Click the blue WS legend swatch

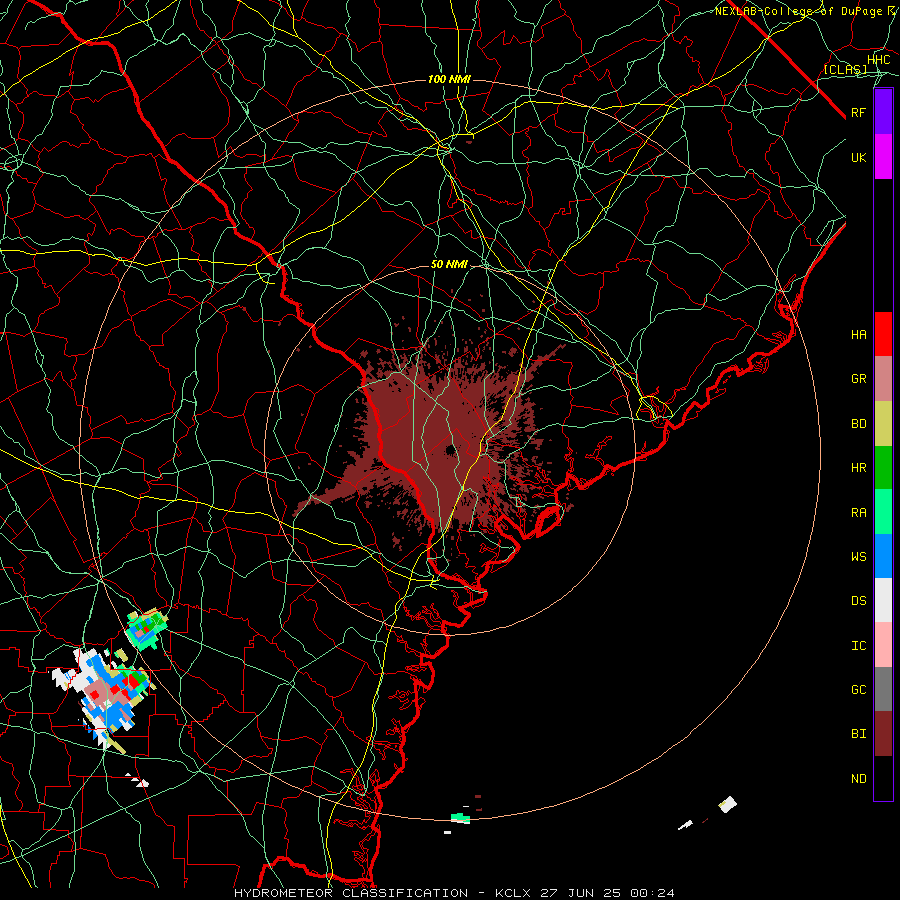pyautogui.click(x=883, y=556)
